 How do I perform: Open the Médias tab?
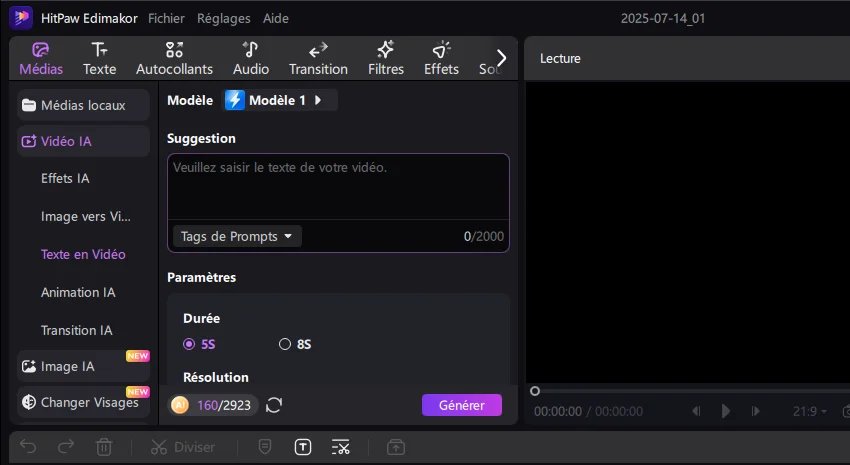click(x=41, y=59)
